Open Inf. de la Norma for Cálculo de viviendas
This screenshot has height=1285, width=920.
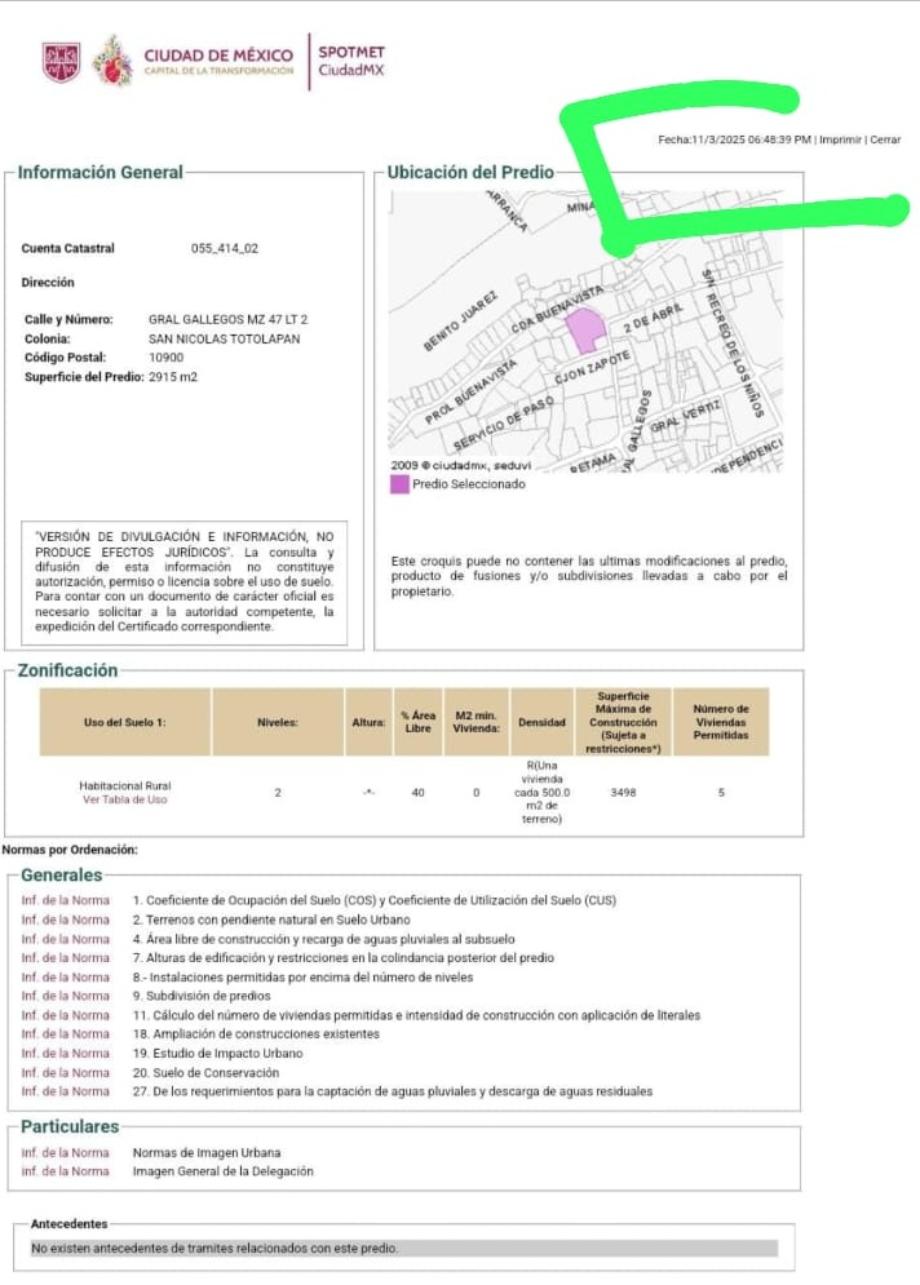point(65,1015)
